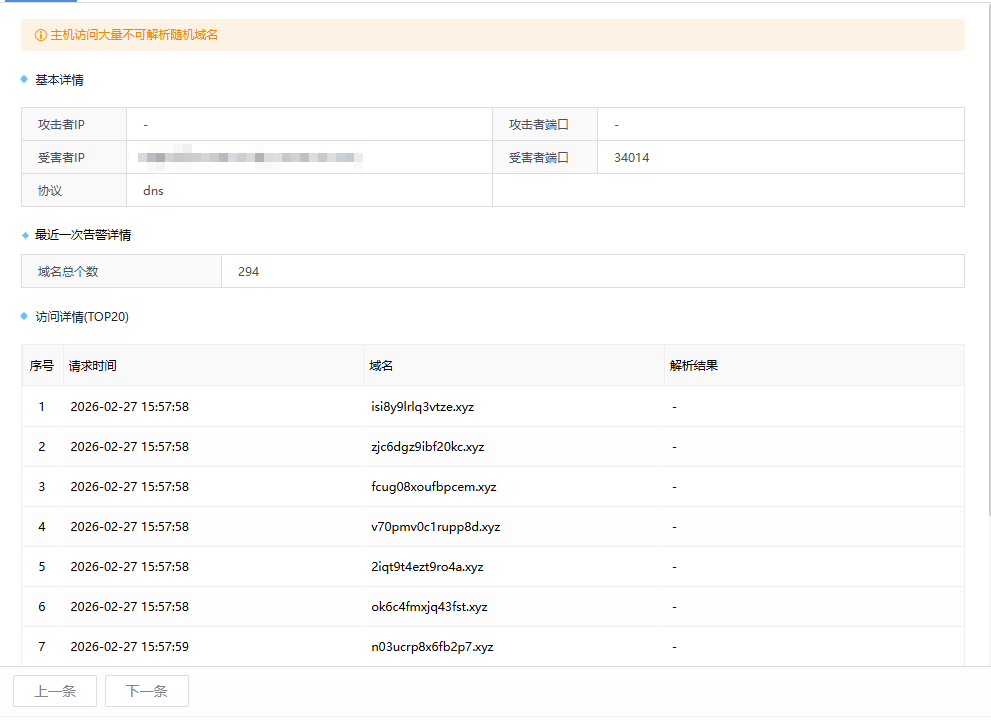
Task: Click the blurred 受害者IP value
Action: tap(250, 158)
